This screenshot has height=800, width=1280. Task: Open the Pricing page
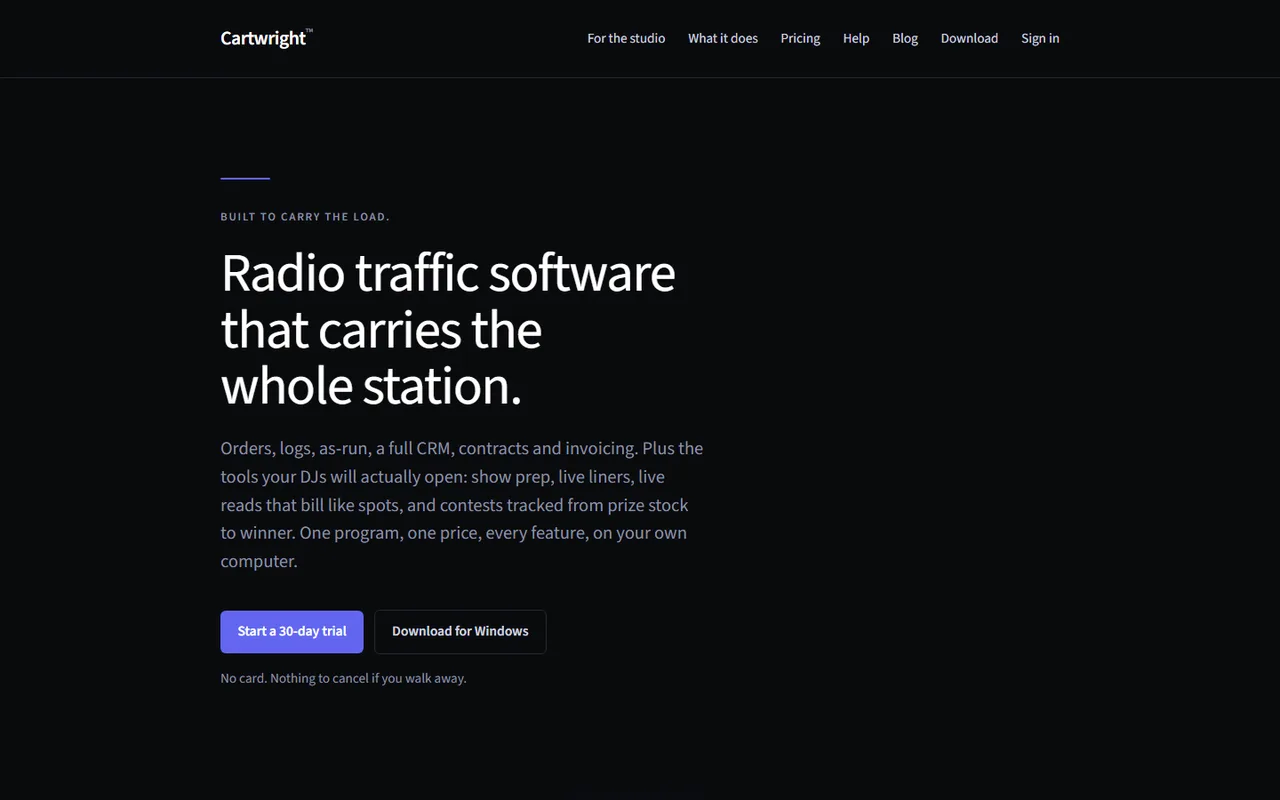(800, 38)
